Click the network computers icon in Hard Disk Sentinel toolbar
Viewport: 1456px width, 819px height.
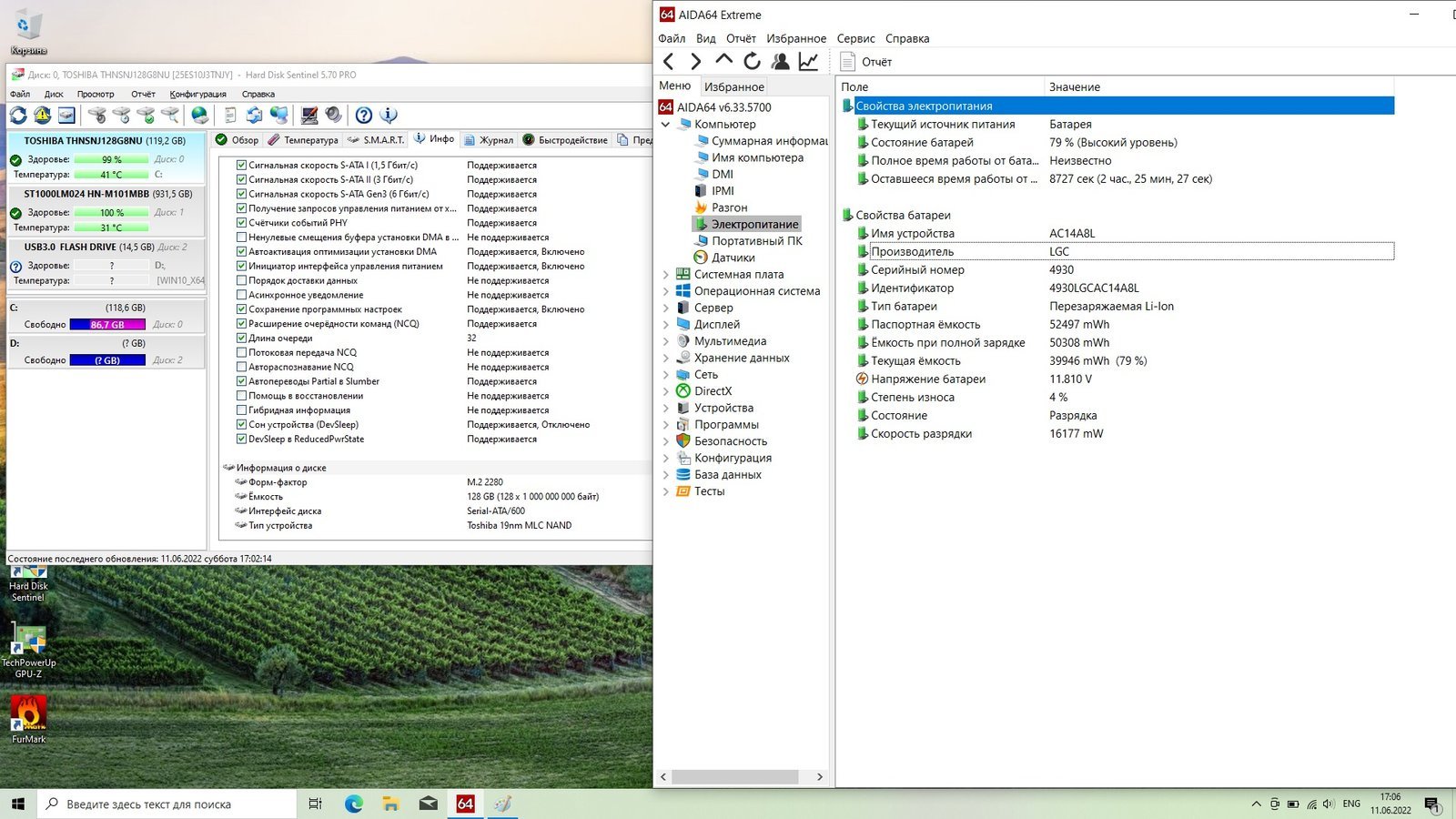click(279, 116)
